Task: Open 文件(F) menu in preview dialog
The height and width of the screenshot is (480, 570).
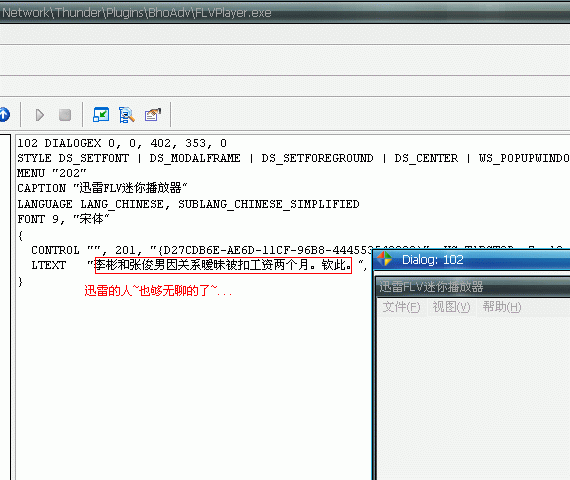Action: coord(401,307)
